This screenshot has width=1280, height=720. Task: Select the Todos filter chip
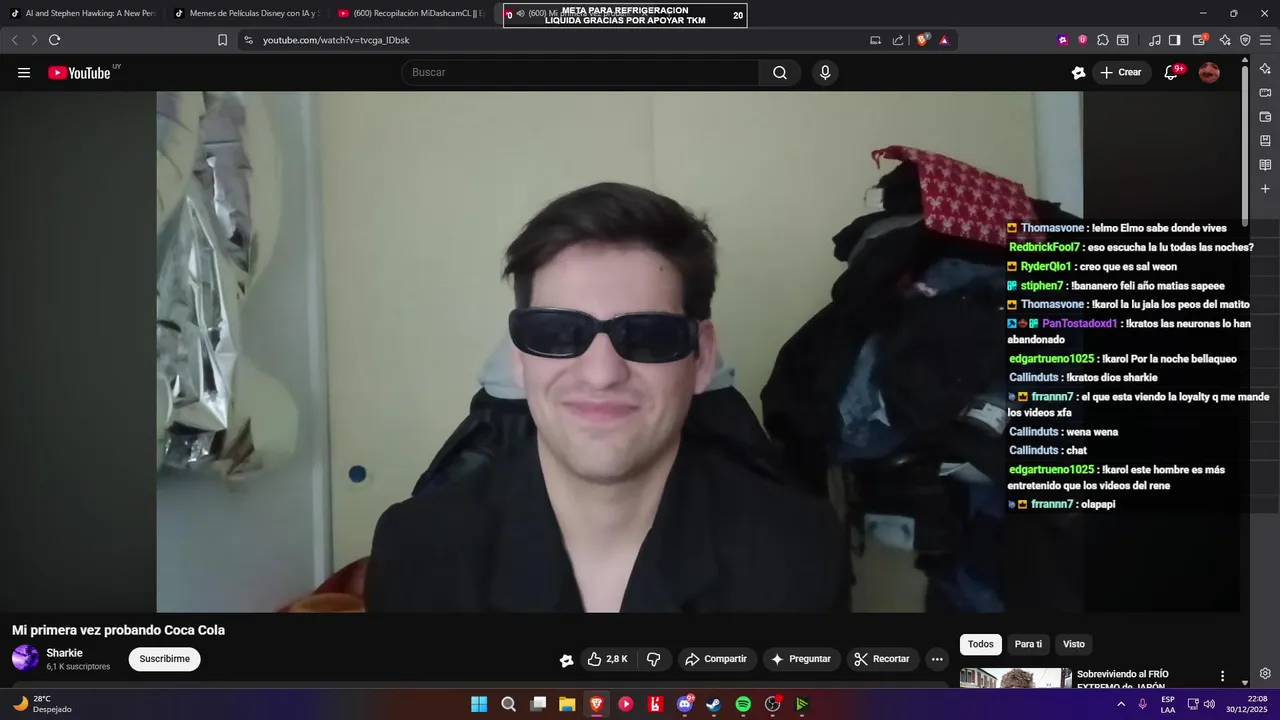[981, 644]
